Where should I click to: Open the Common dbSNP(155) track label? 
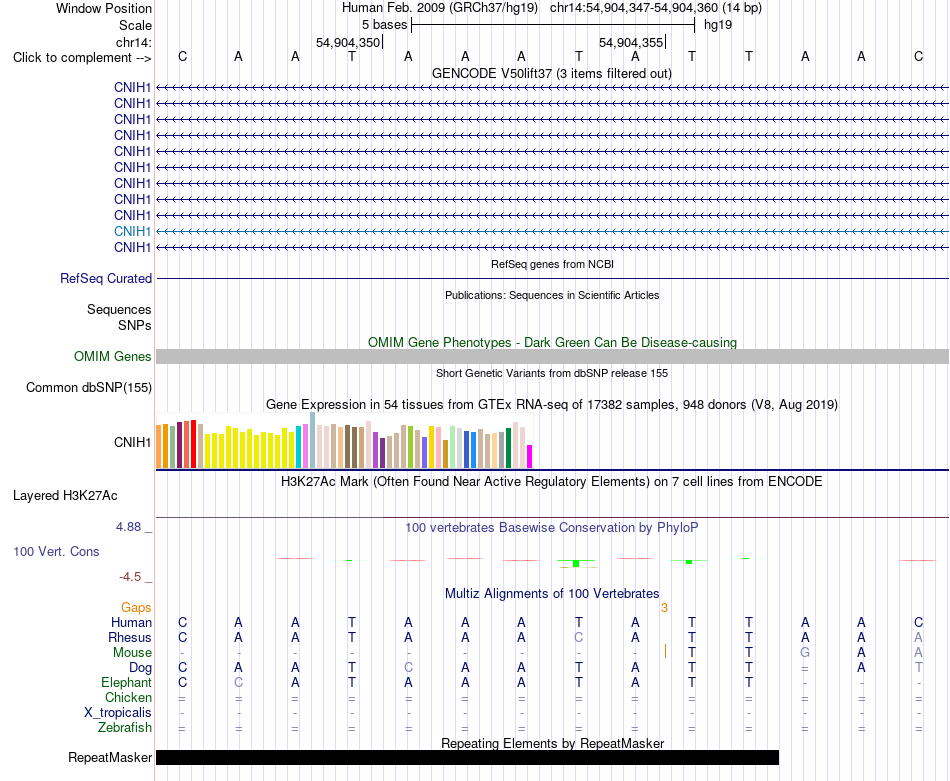tap(88, 388)
